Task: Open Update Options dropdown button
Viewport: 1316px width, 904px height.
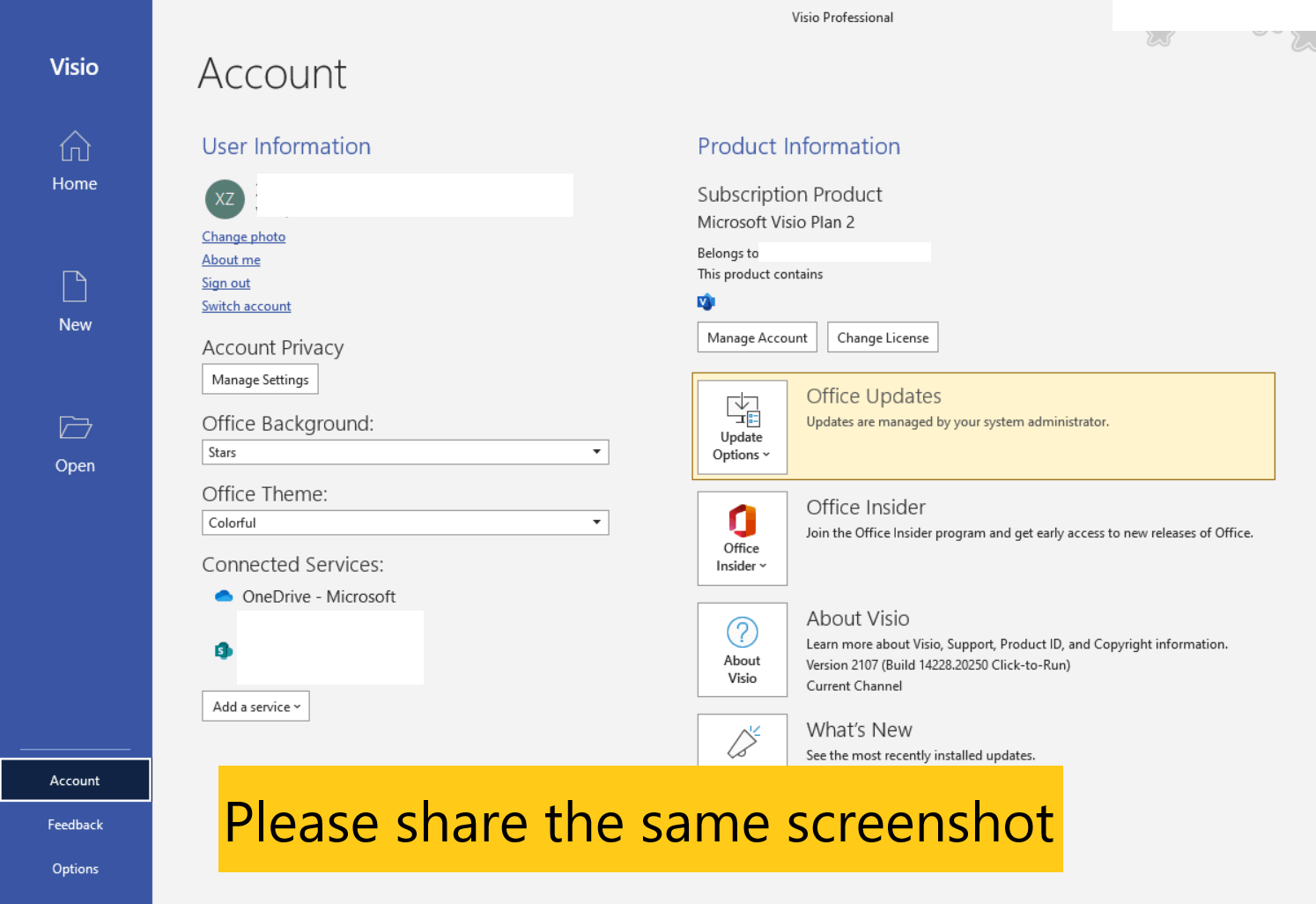Action: (x=743, y=427)
